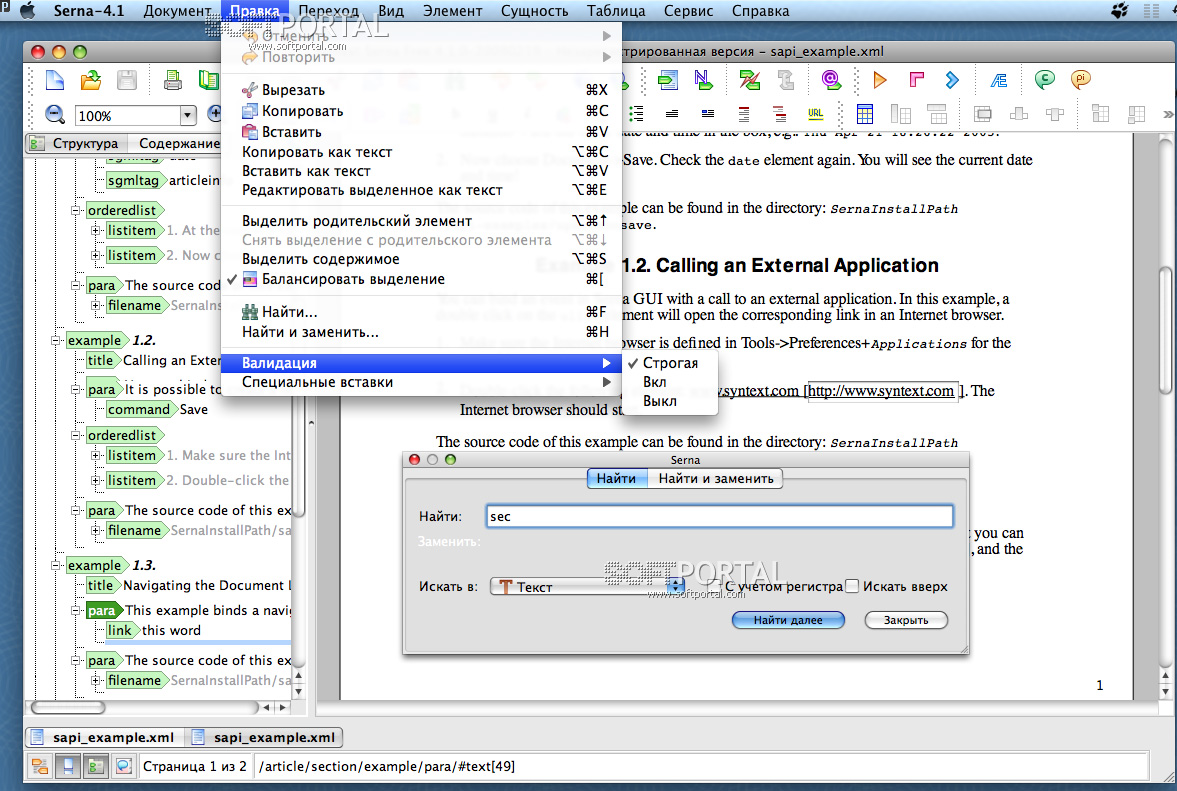Choose 'Выделить родительский элемент' menu entry
The width and height of the screenshot is (1177, 791).
421,221
